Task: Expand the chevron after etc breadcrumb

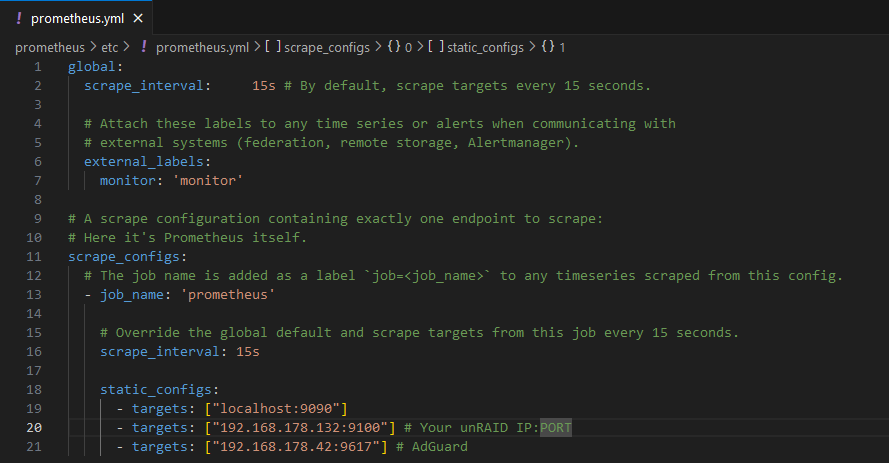Action: (126, 46)
